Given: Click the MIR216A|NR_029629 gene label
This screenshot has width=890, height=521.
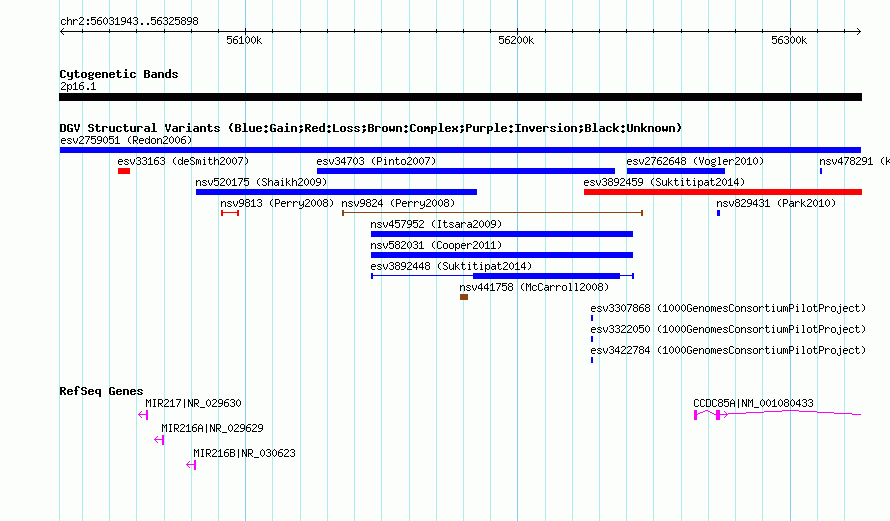Looking at the screenshot, I should click(212, 428).
